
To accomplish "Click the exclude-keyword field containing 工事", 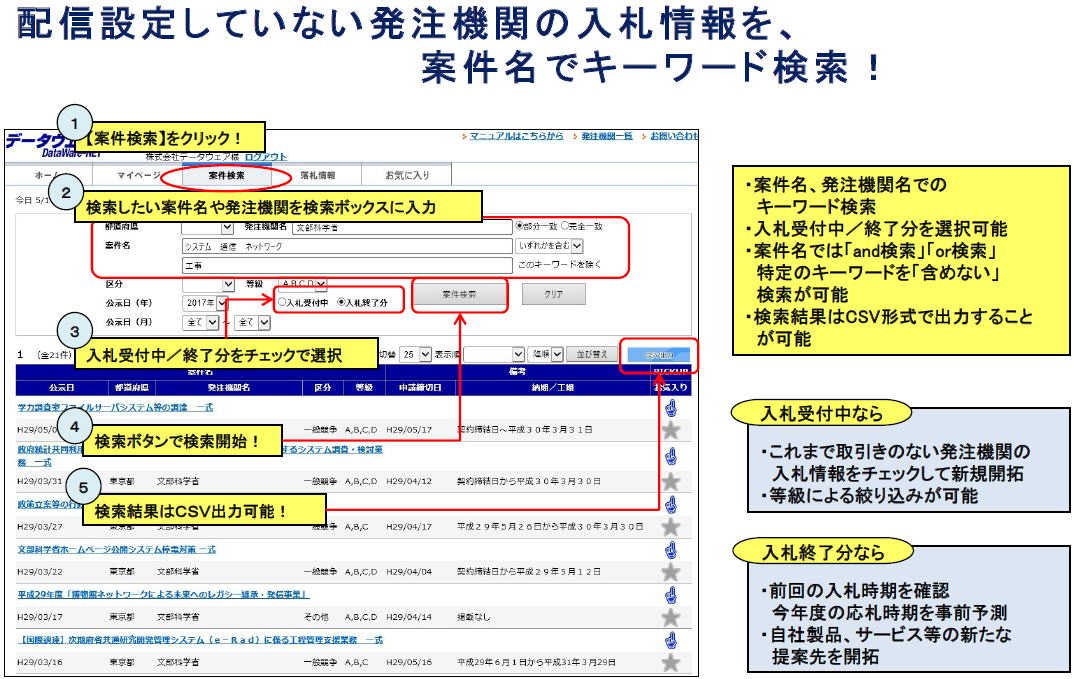I will click(x=347, y=265).
